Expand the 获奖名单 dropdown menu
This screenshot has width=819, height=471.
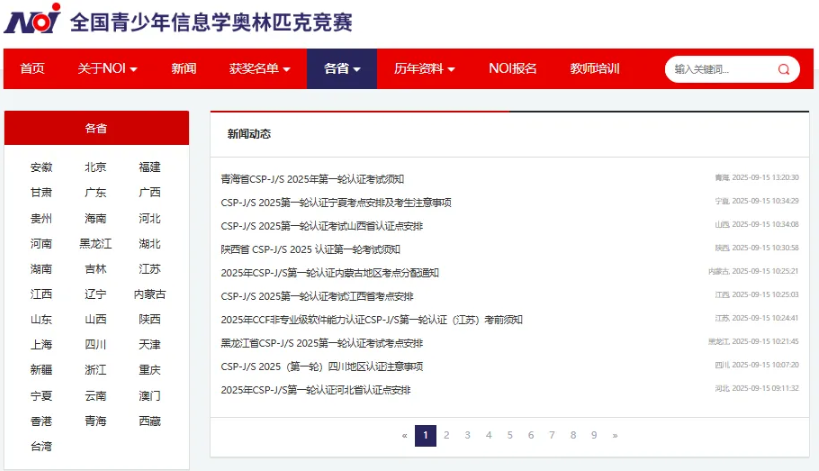(259, 69)
